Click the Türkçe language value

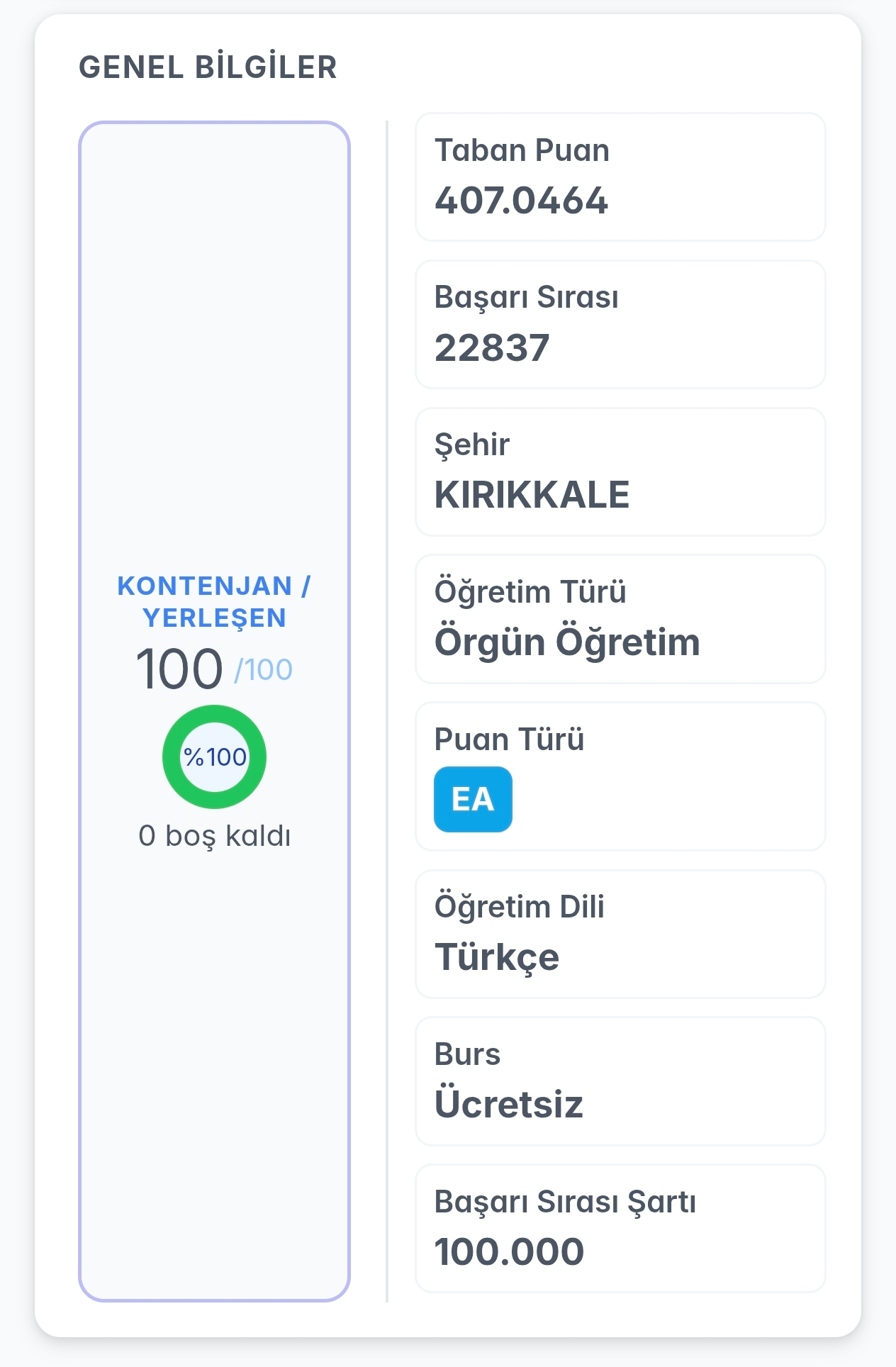tap(497, 957)
